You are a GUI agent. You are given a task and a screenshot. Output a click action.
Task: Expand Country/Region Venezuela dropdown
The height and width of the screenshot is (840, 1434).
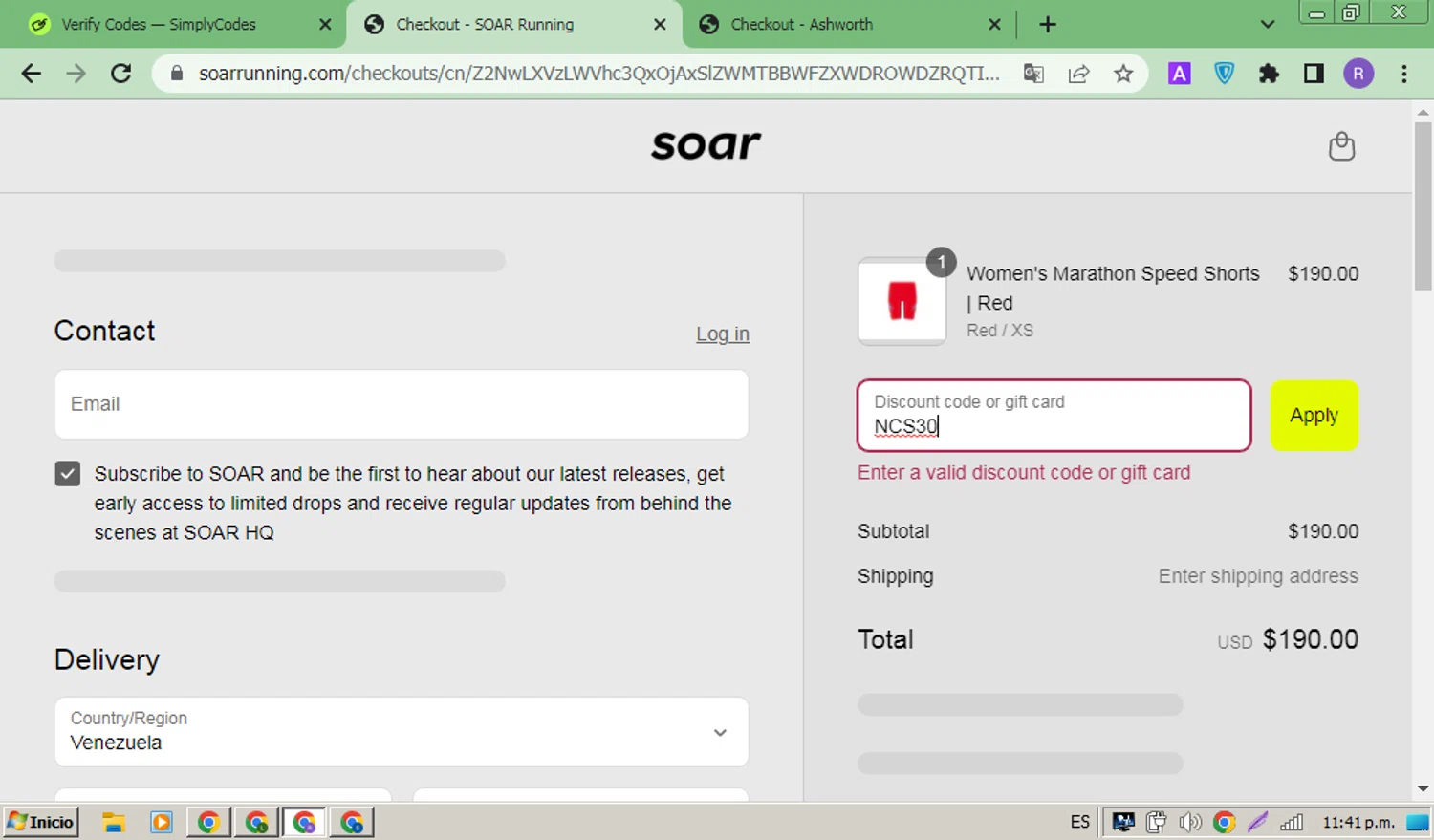tap(402, 732)
